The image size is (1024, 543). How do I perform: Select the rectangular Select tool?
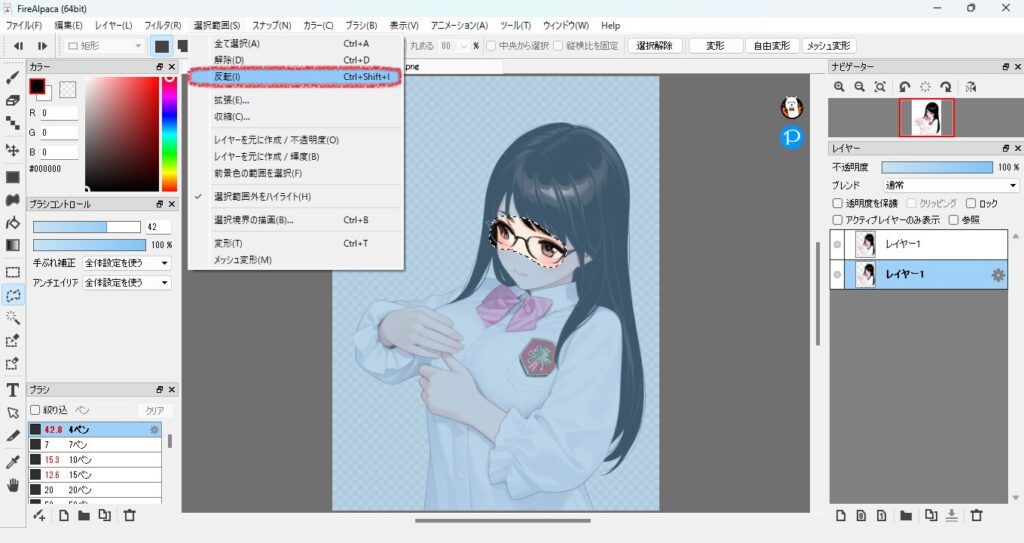click(x=12, y=272)
